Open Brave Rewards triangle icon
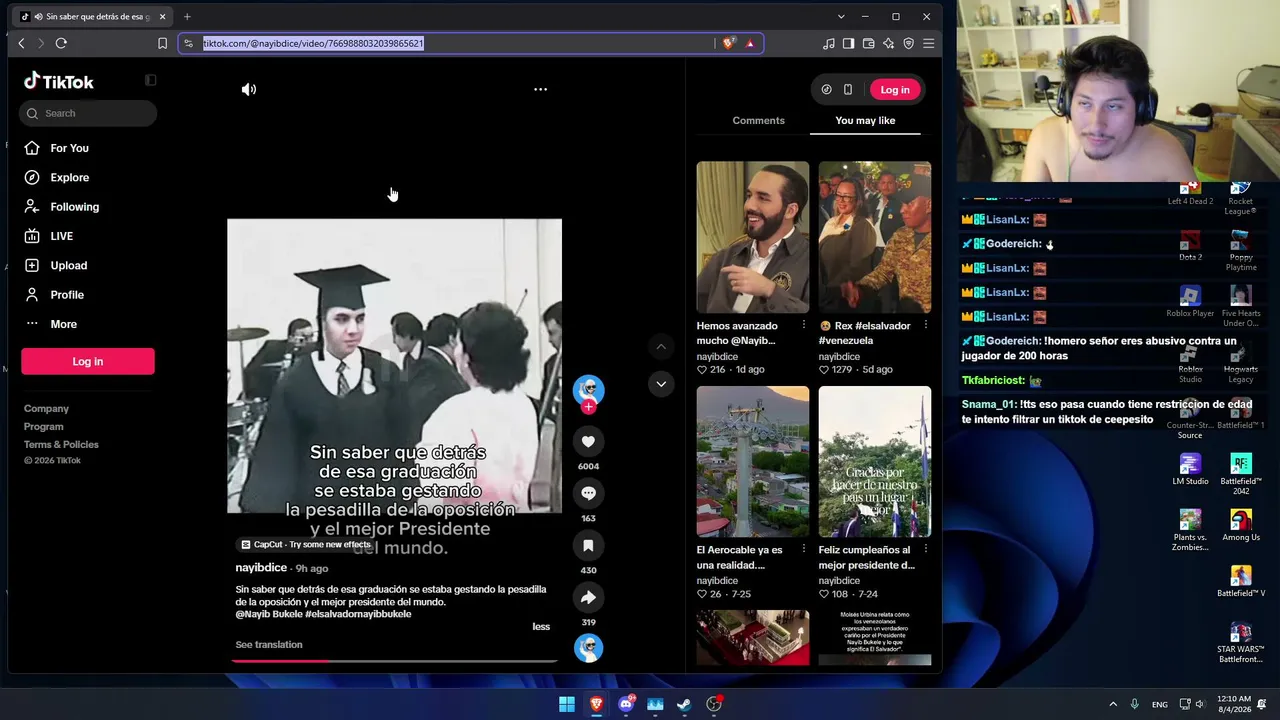The image size is (1280, 720). tap(750, 43)
